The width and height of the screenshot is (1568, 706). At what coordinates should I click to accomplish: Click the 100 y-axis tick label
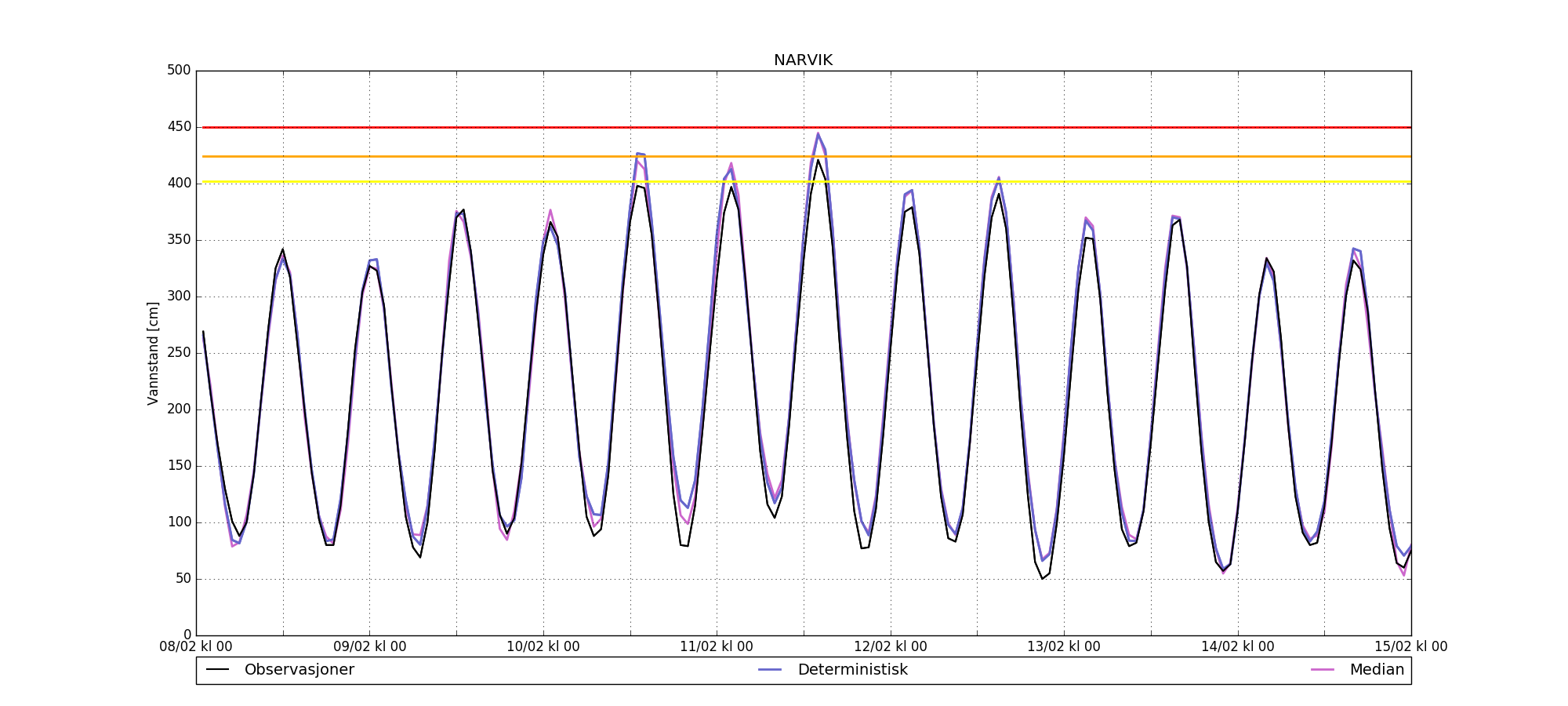click(179, 522)
